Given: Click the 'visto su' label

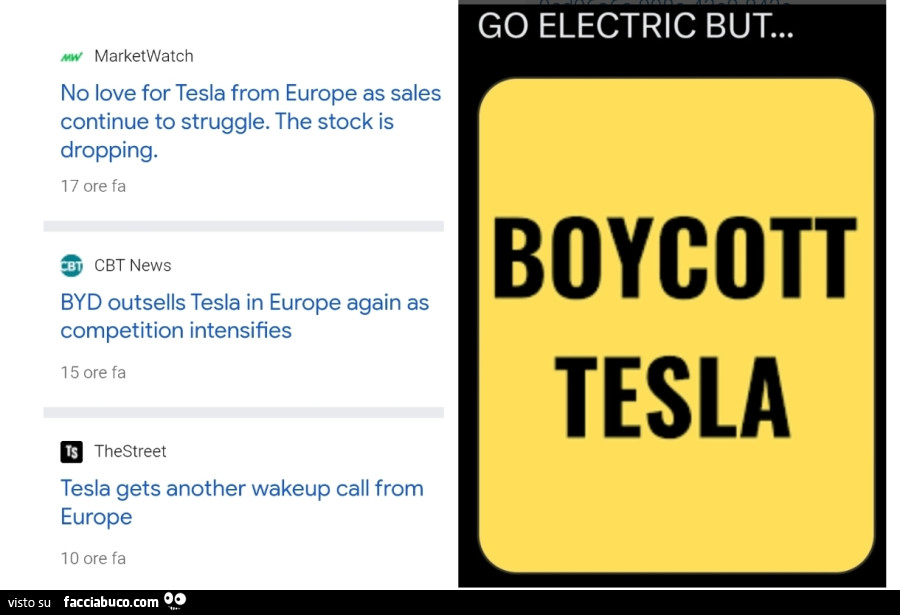Looking at the screenshot, I should coord(30,602).
